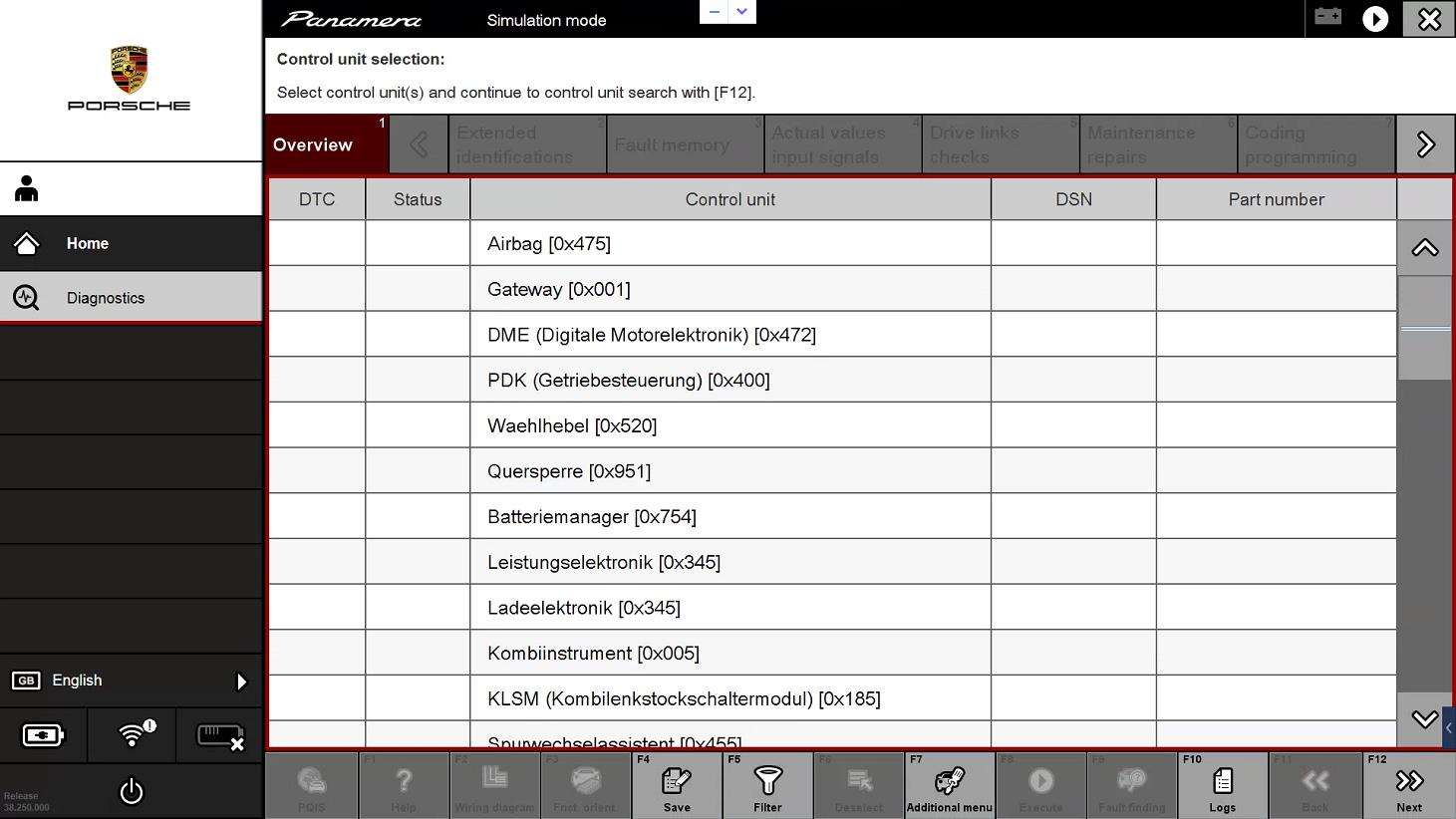Screen dimensions: 1456x819
Task: Switch to Fault memory tab
Action: 686,144
